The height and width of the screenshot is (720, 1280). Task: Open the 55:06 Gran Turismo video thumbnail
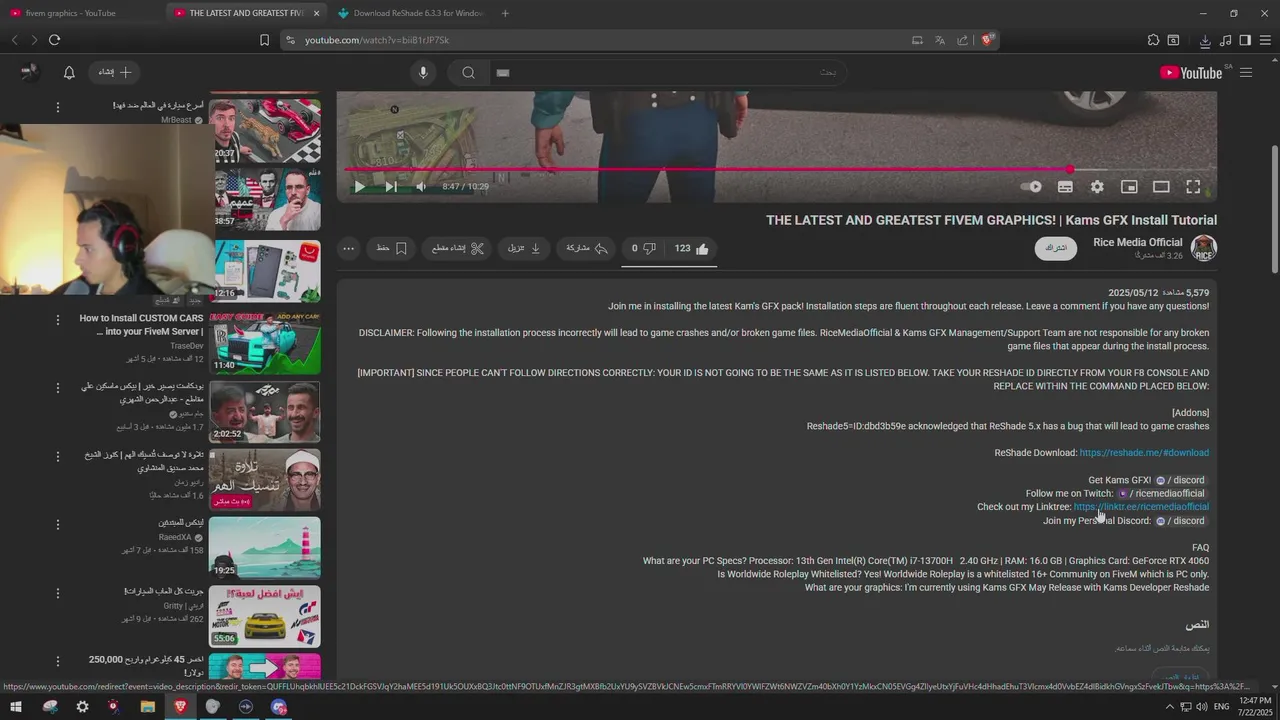265,615
